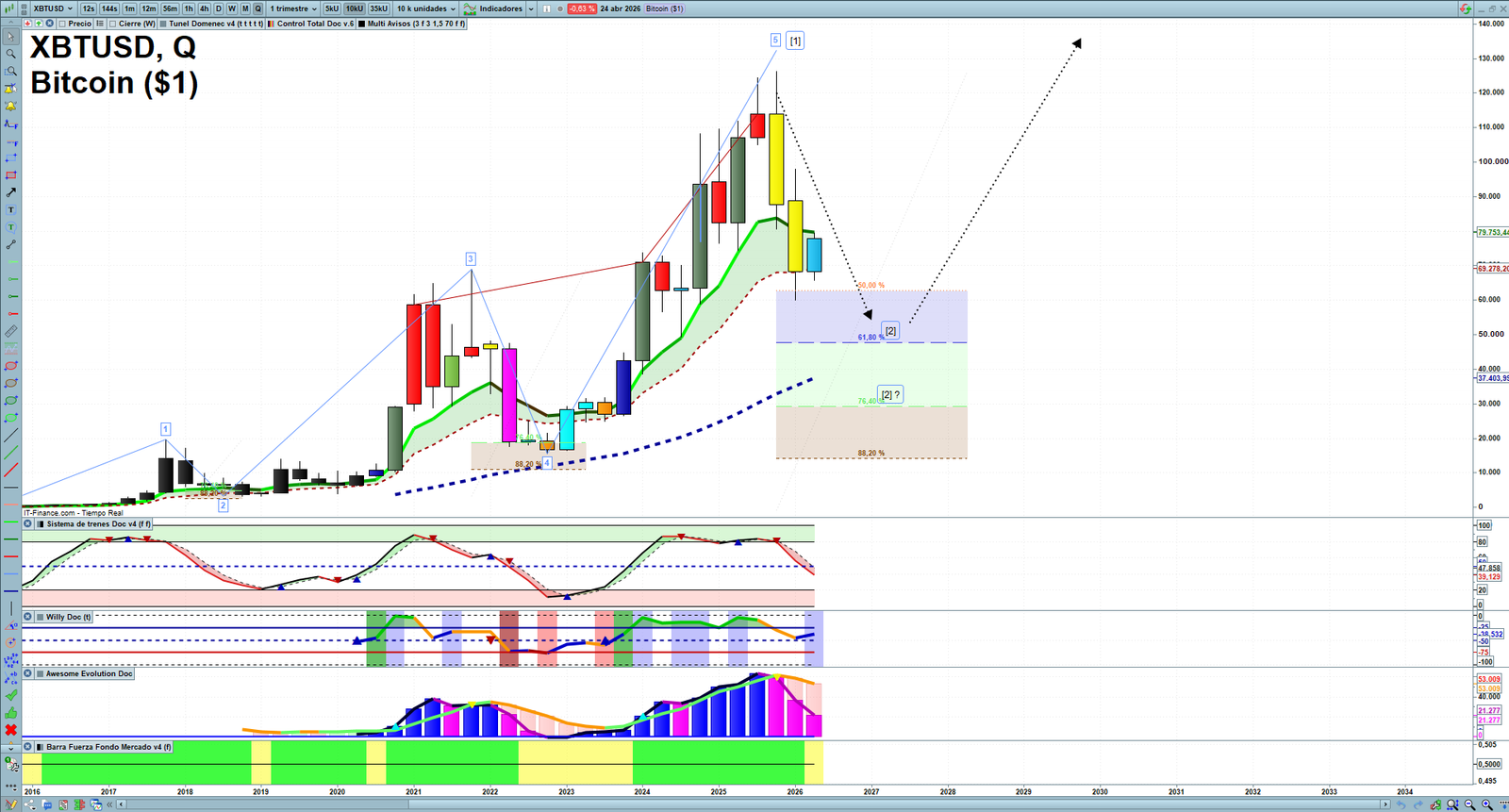Toggle the Precio checkbox

pos(62,24)
